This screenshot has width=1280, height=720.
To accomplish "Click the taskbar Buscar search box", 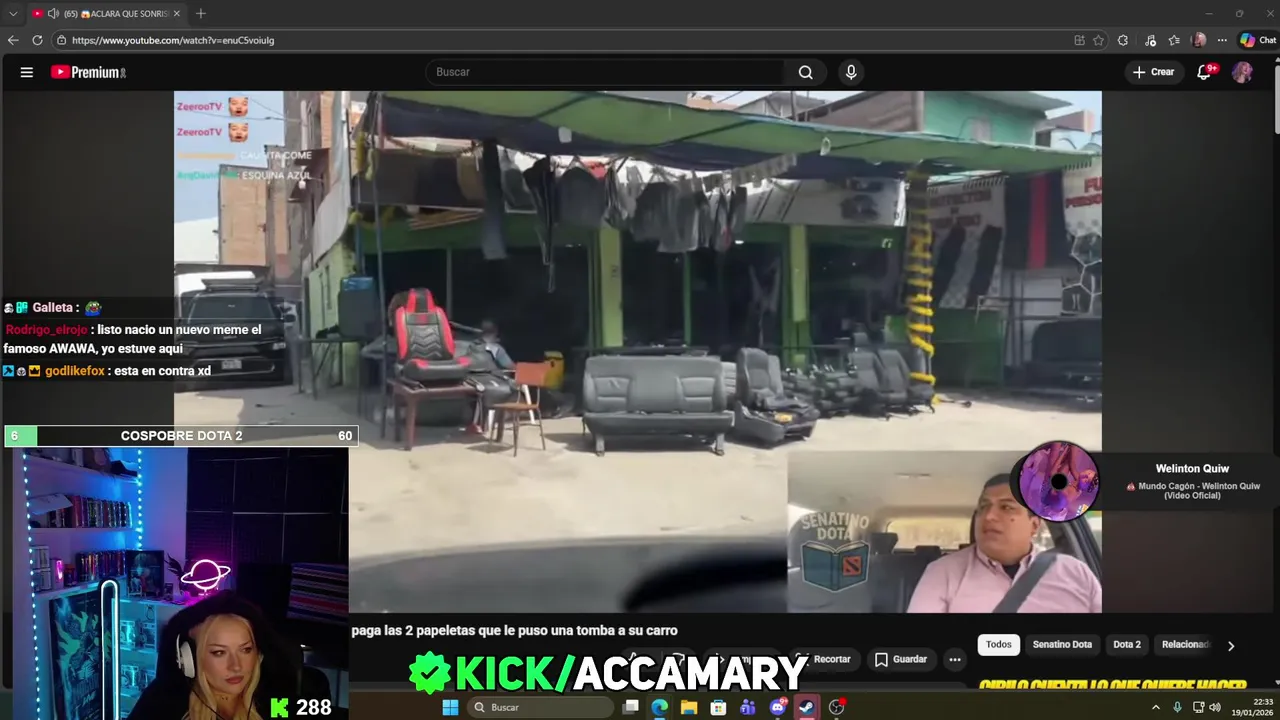I will click(540, 707).
